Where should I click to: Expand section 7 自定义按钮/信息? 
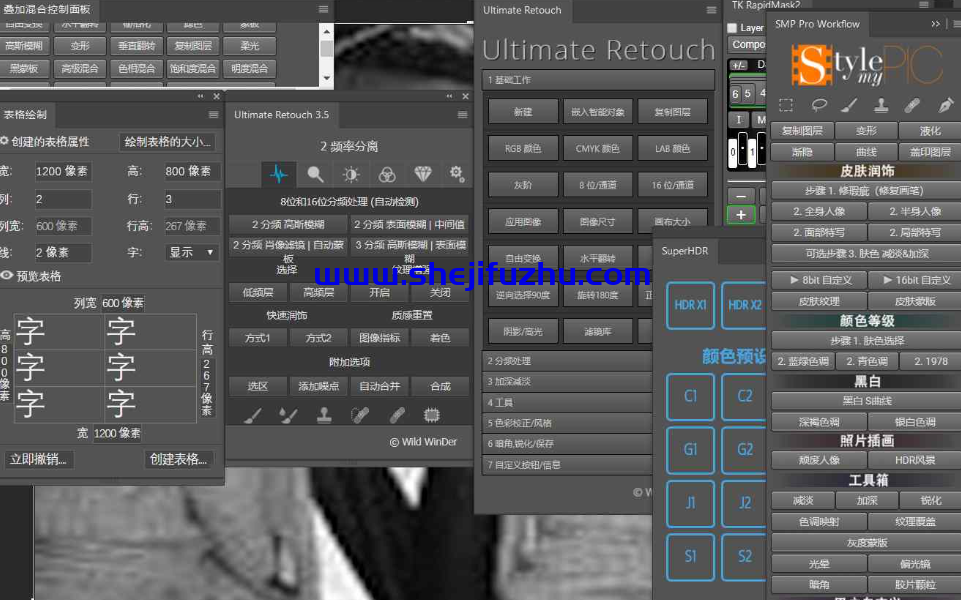[567, 465]
